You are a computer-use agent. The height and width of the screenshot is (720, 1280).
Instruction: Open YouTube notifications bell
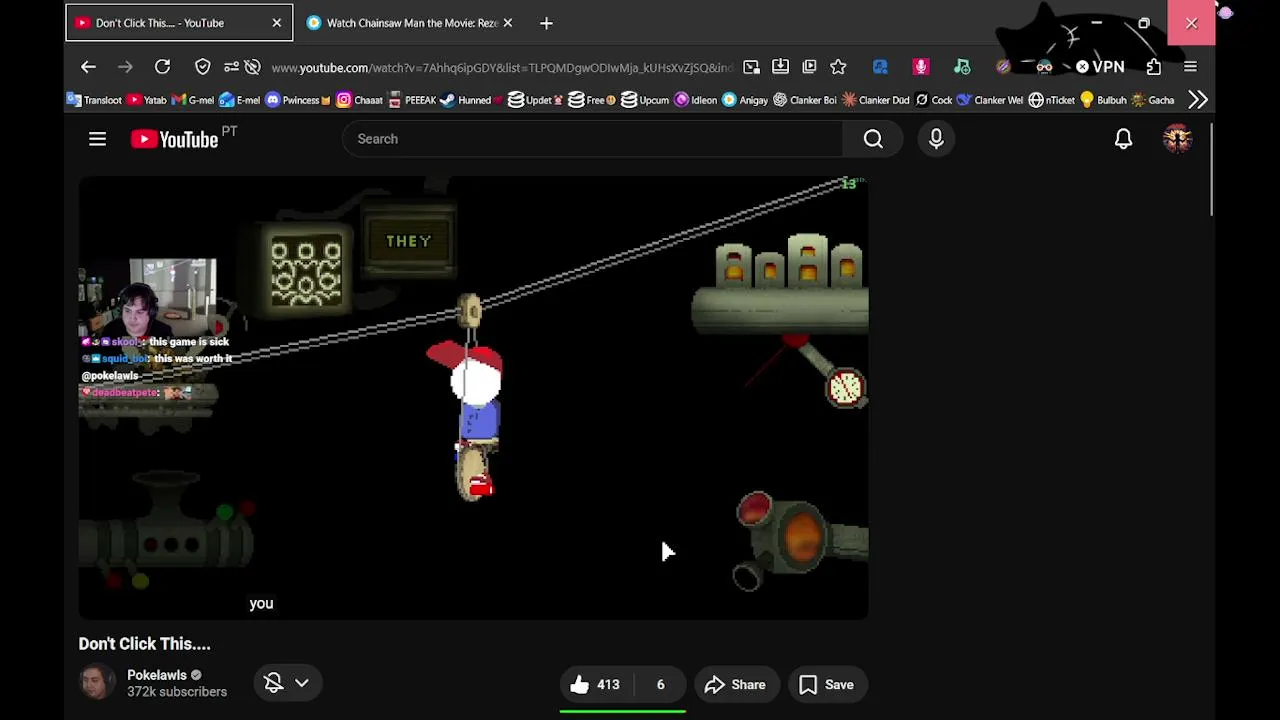(1123, 139)
